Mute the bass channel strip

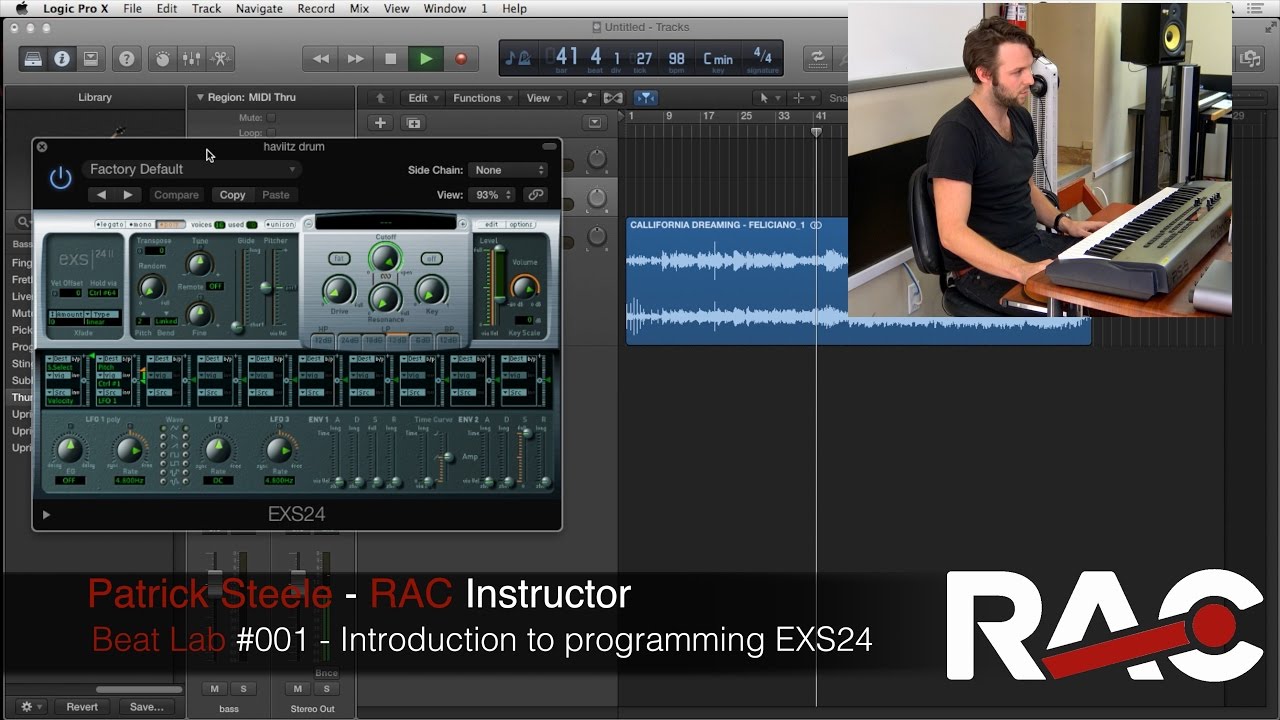pyautogui.click(x=215, y=689)
